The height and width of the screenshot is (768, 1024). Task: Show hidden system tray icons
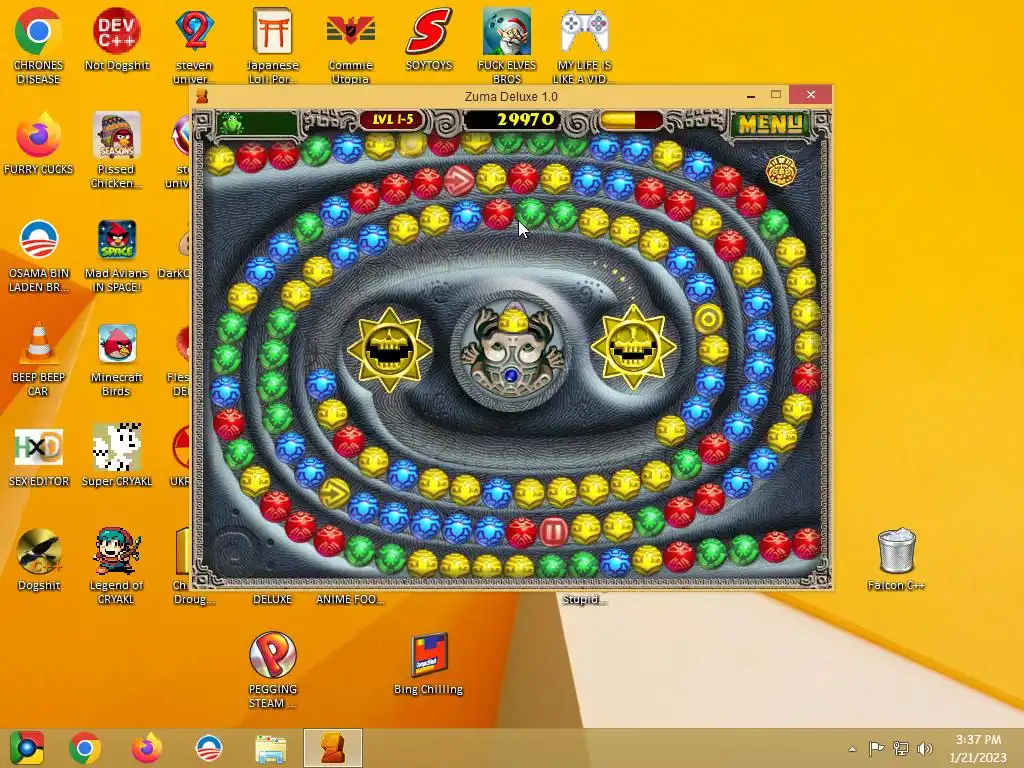click(852, 748)
